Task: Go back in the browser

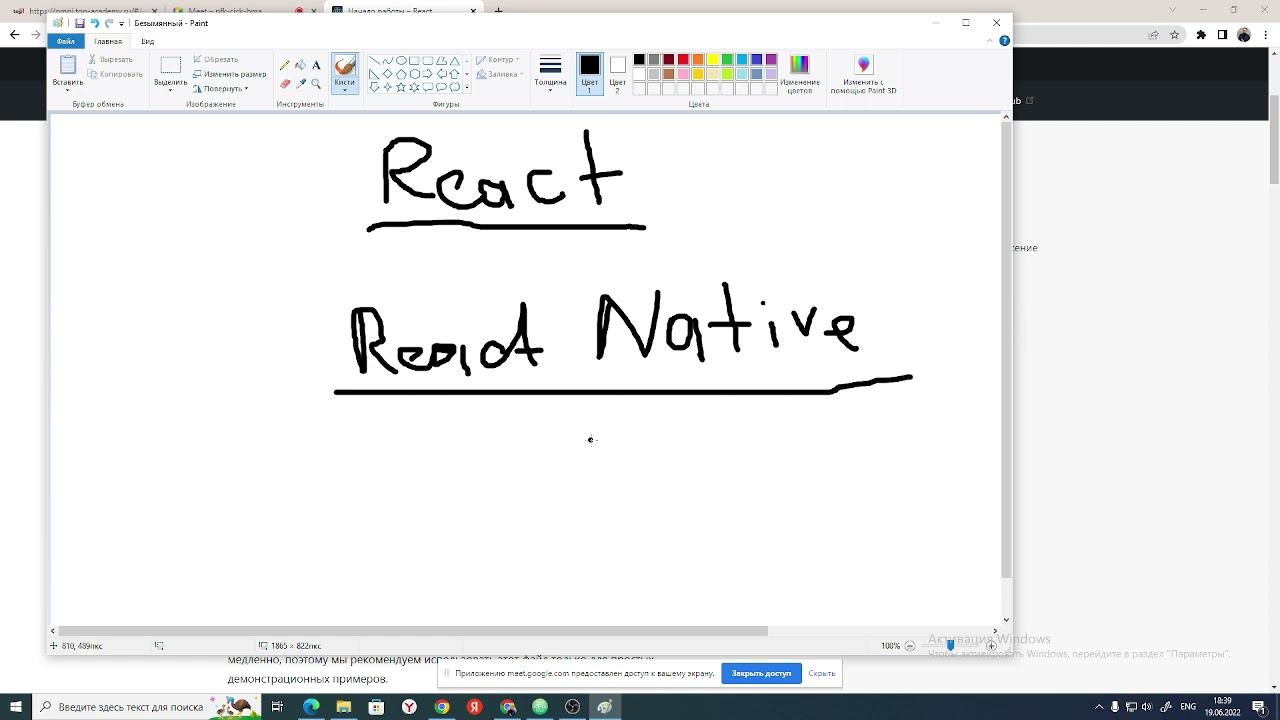Action: click(x=14, y=34)
